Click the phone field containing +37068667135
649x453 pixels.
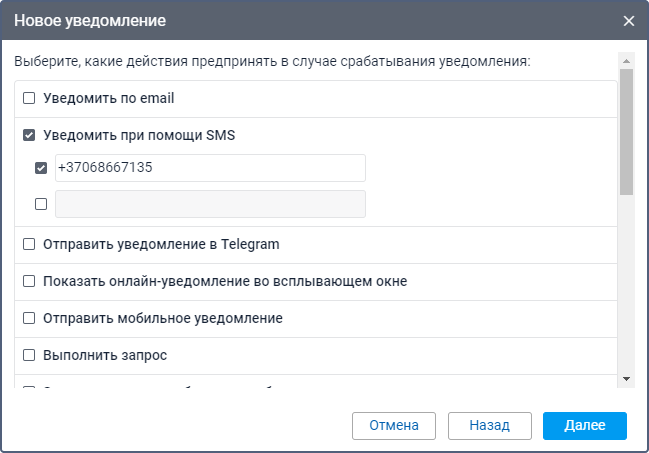tap(210, 168)
